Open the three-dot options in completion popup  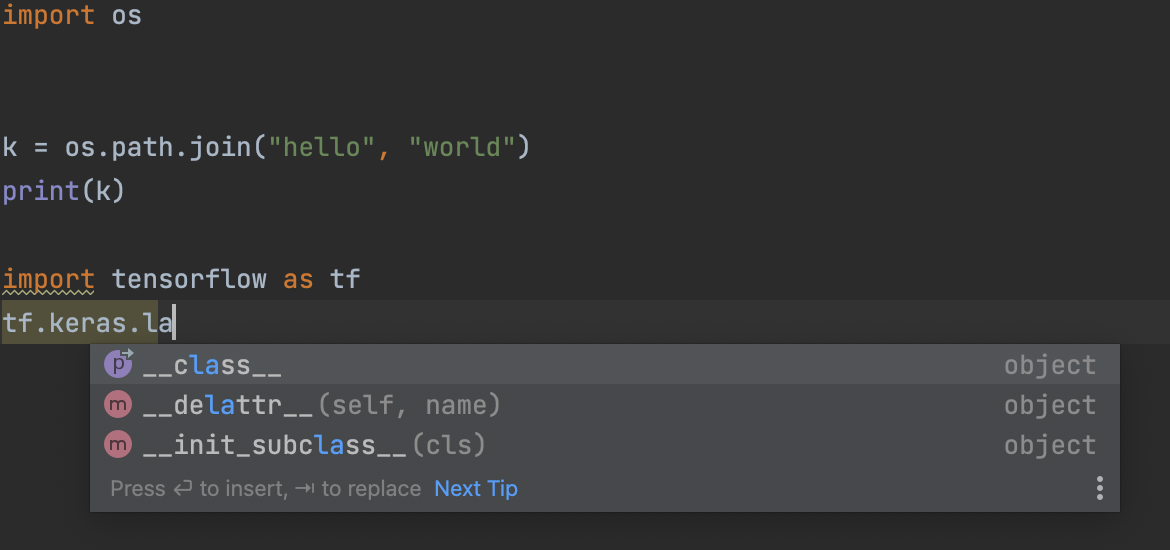1099,488
